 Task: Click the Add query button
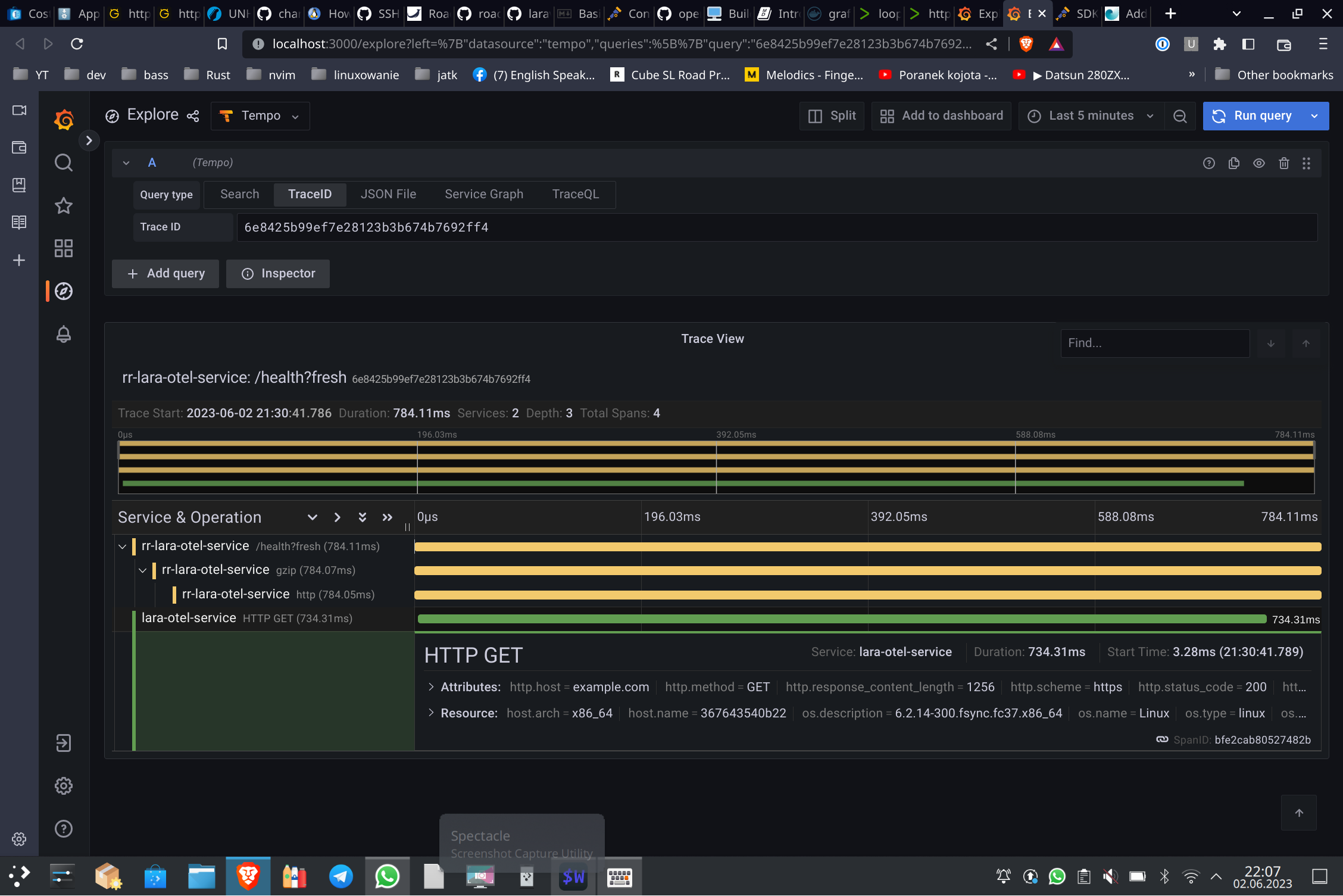tap(165, 273)
